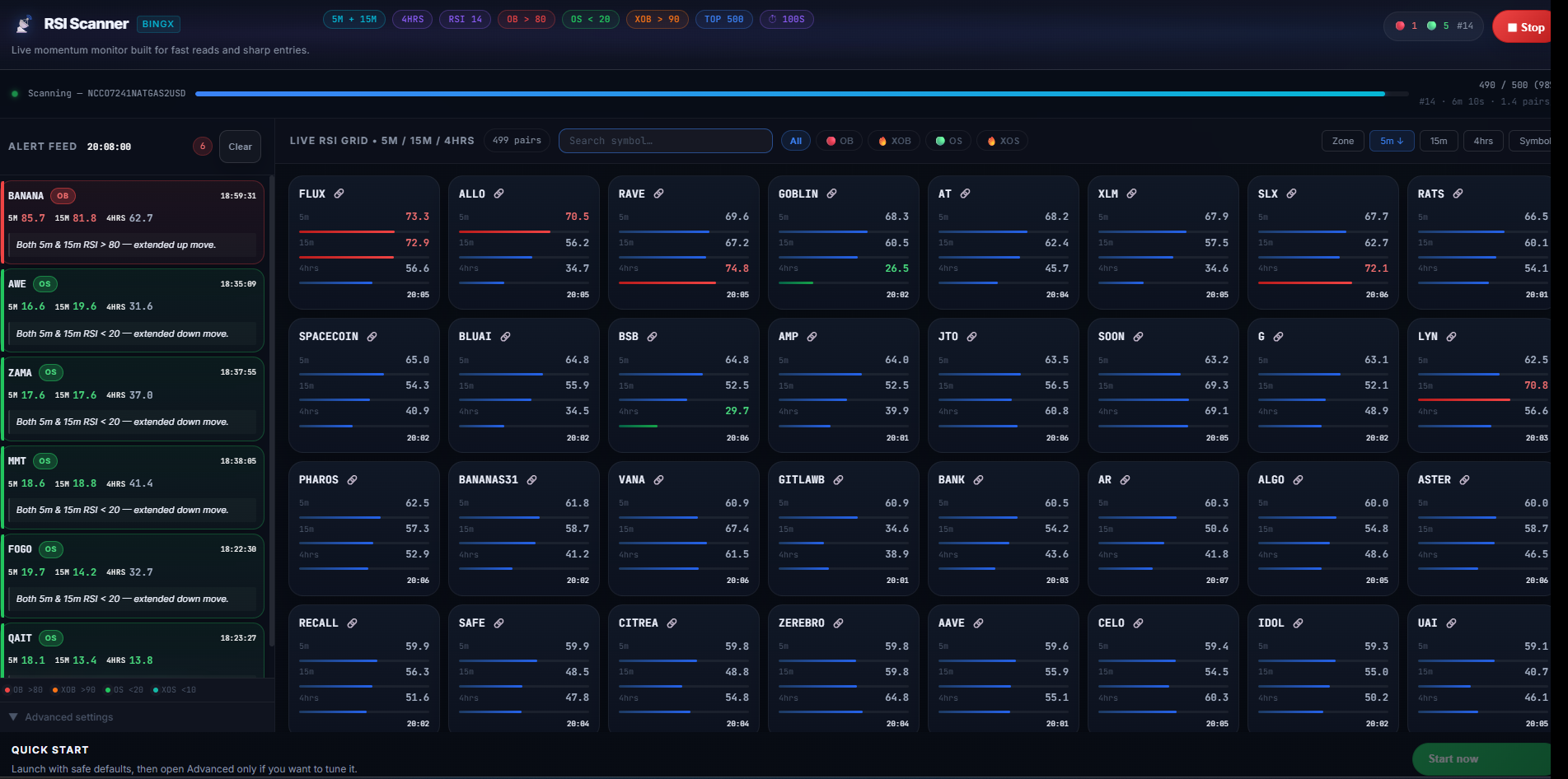Click the link icon beside BANANAS31
Image resolution: width=1568 pixels, height=779 pixels.
pos(531,480)
